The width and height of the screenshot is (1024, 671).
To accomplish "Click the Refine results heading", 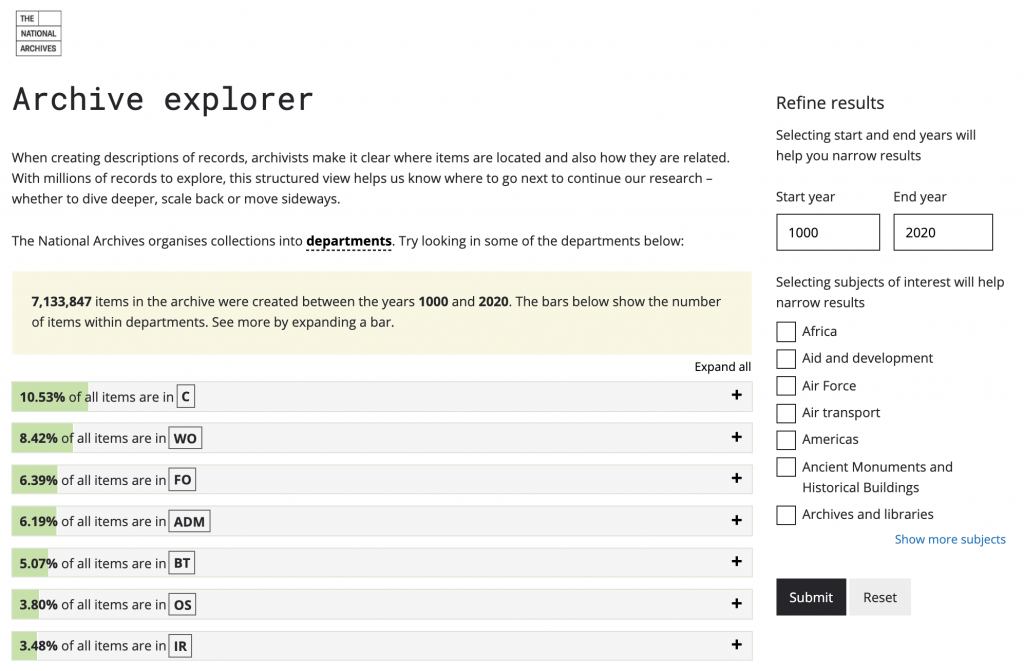I will 830,103.
